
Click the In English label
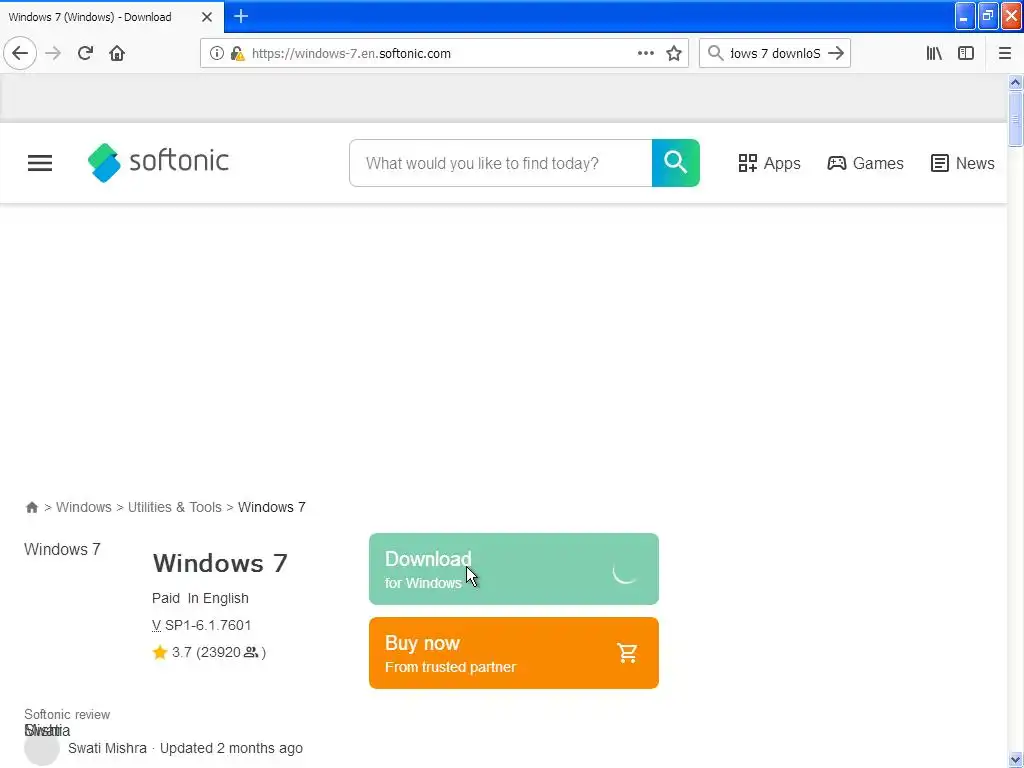pyautogui.click(x=218, y=599)
